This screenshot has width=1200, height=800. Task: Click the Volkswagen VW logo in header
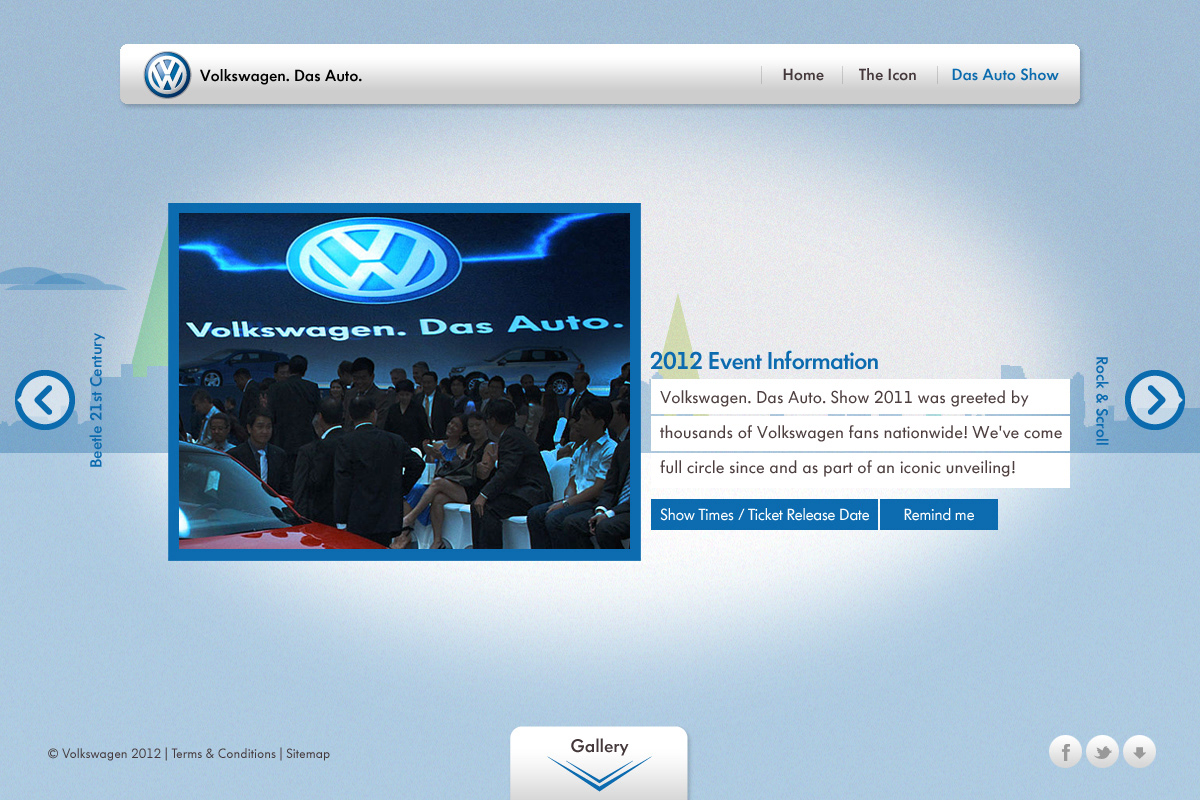click(x=167, y=75)
